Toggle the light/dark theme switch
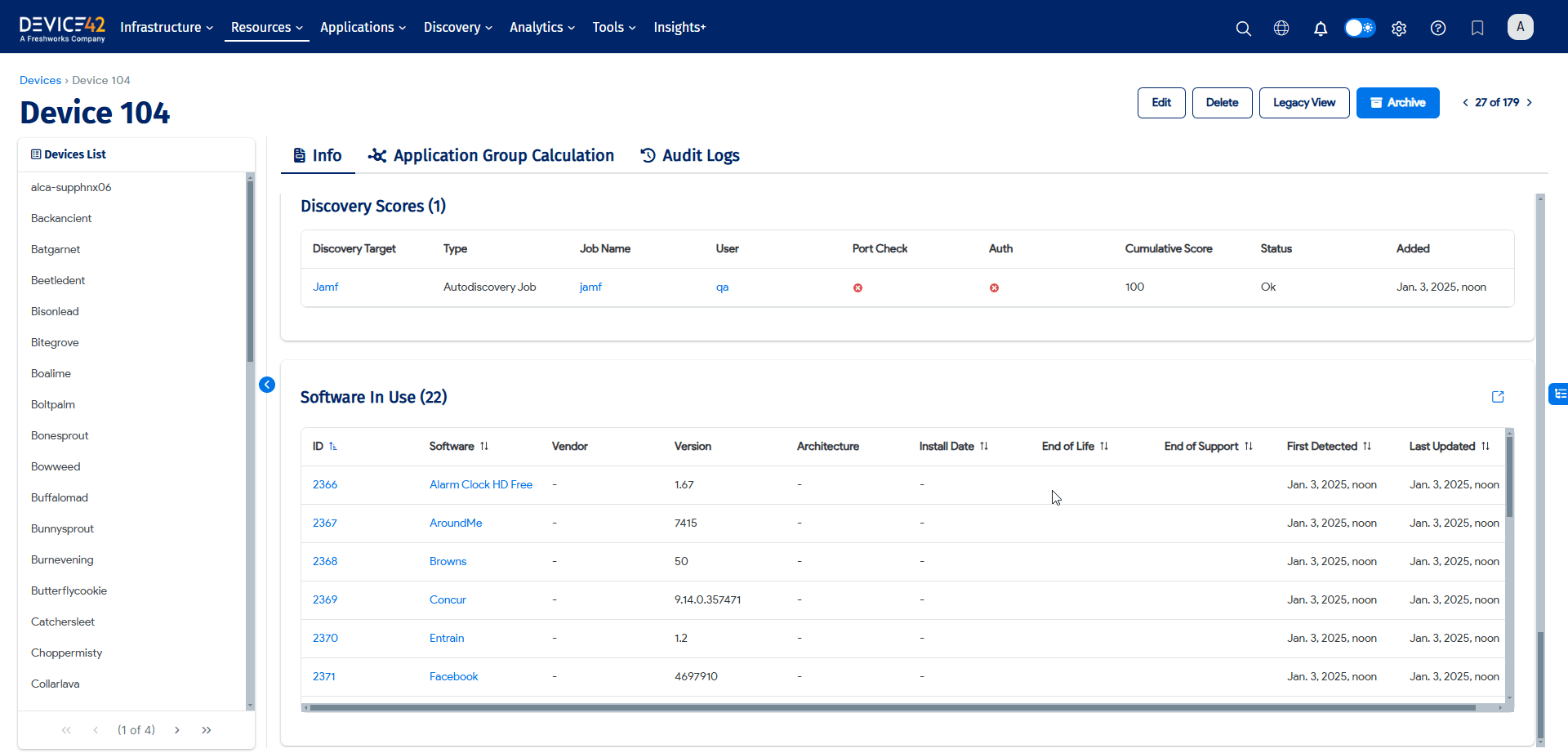Viewport: 1568px width, 753px height. 1360,29
